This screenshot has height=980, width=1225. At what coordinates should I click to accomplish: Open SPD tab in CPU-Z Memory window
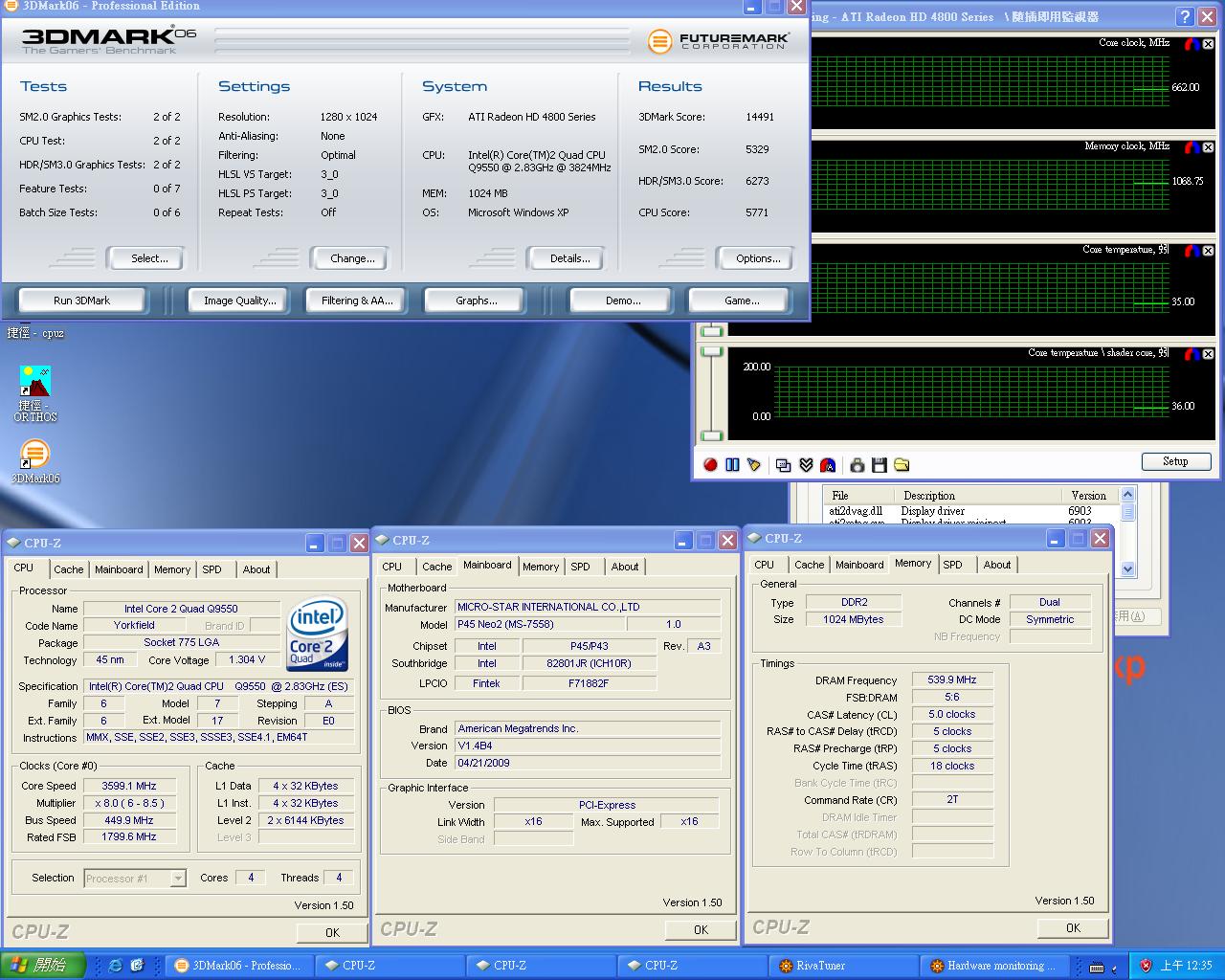coord(952,565)
